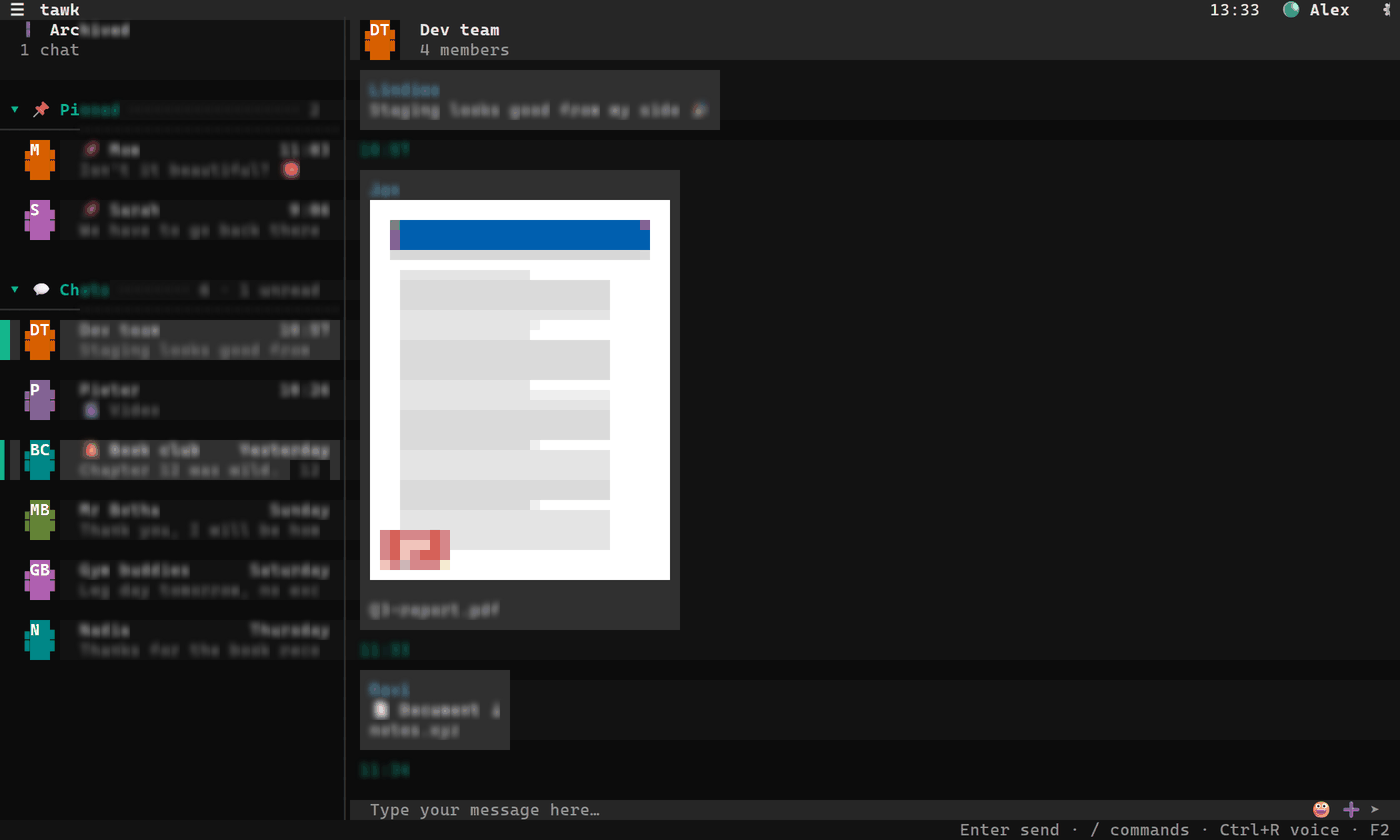This screenshot has height=840, width=1400.
Task: Open the emoji picker in message bar
Action: pos(1321,809)
